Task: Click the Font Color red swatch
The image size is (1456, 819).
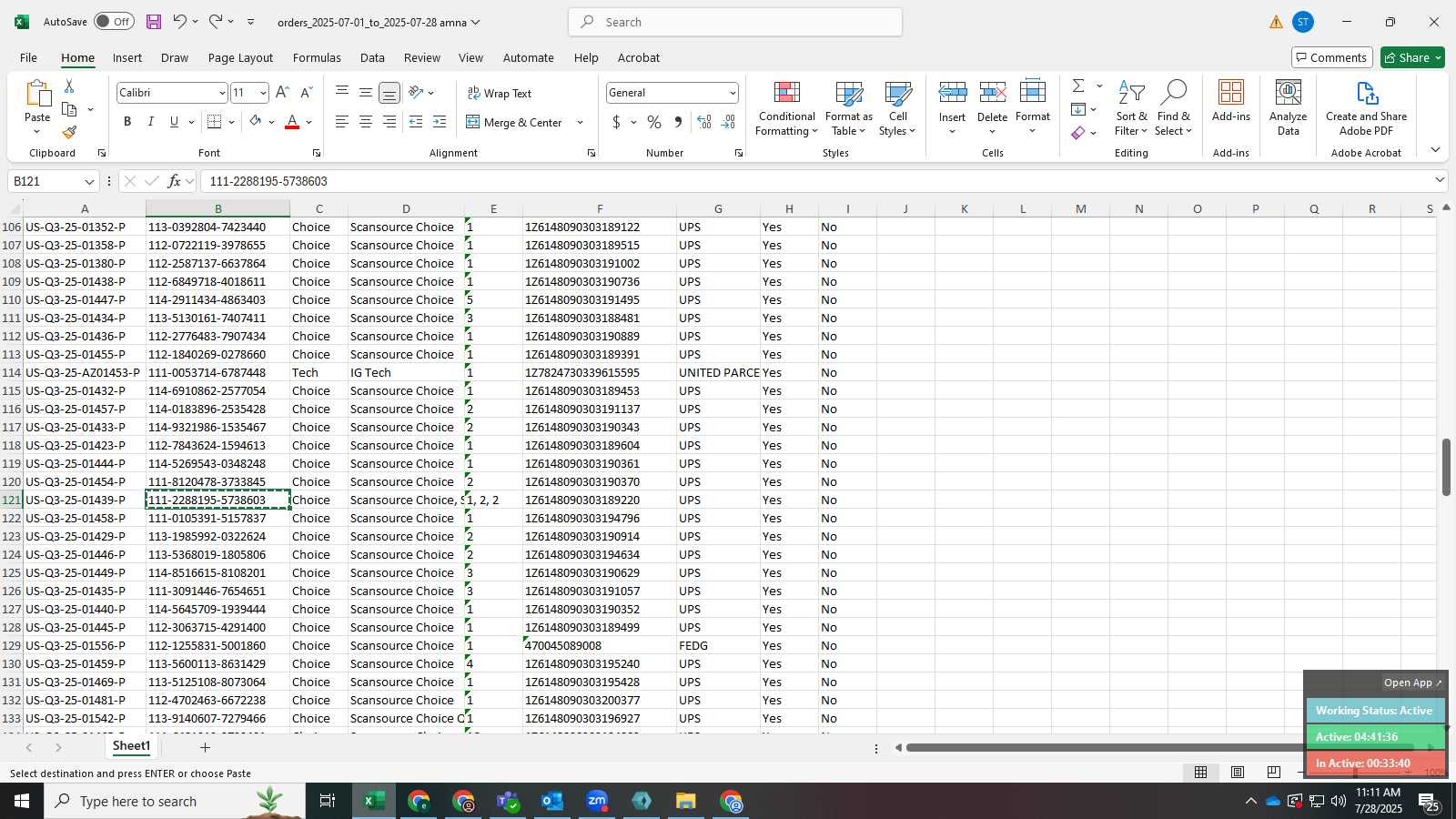Action: click(292, 122)
